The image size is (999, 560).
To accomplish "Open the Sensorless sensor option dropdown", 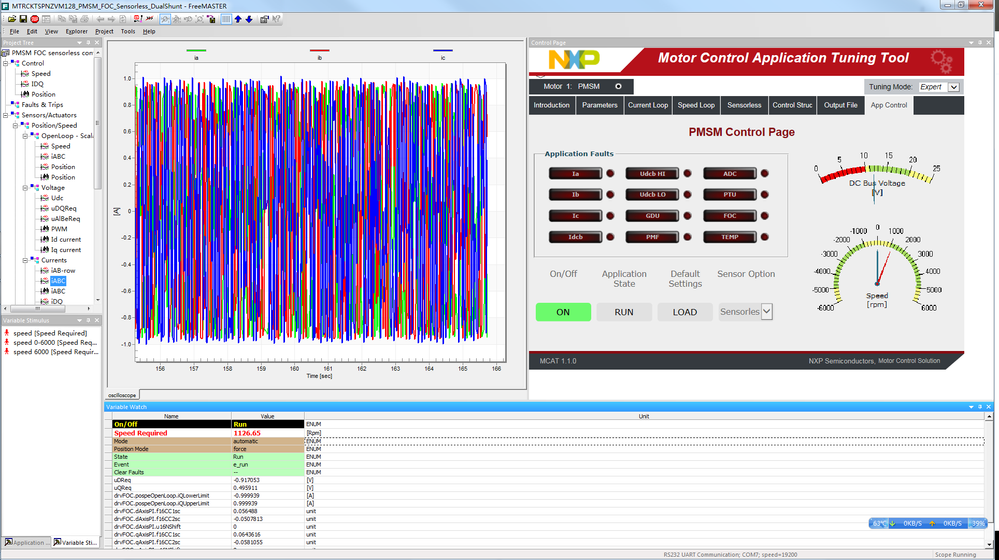I will (x=766, y=312).
